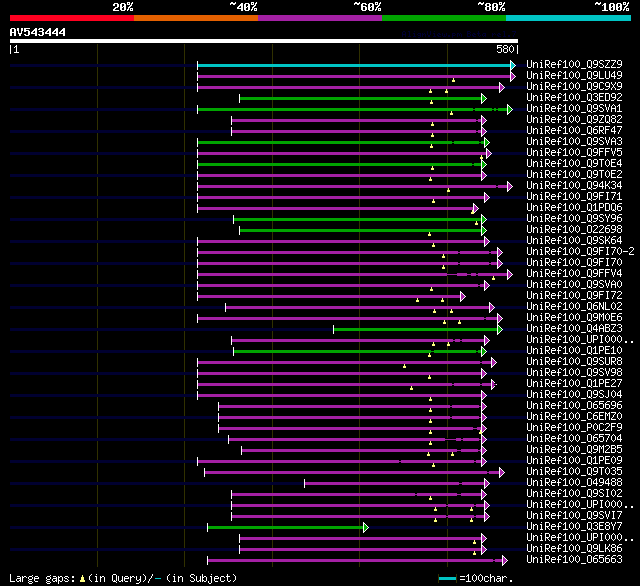Select the UniRef100_Q9SVA3 label
The width and height of the screenshot is (640, 586).
[574, 142]
